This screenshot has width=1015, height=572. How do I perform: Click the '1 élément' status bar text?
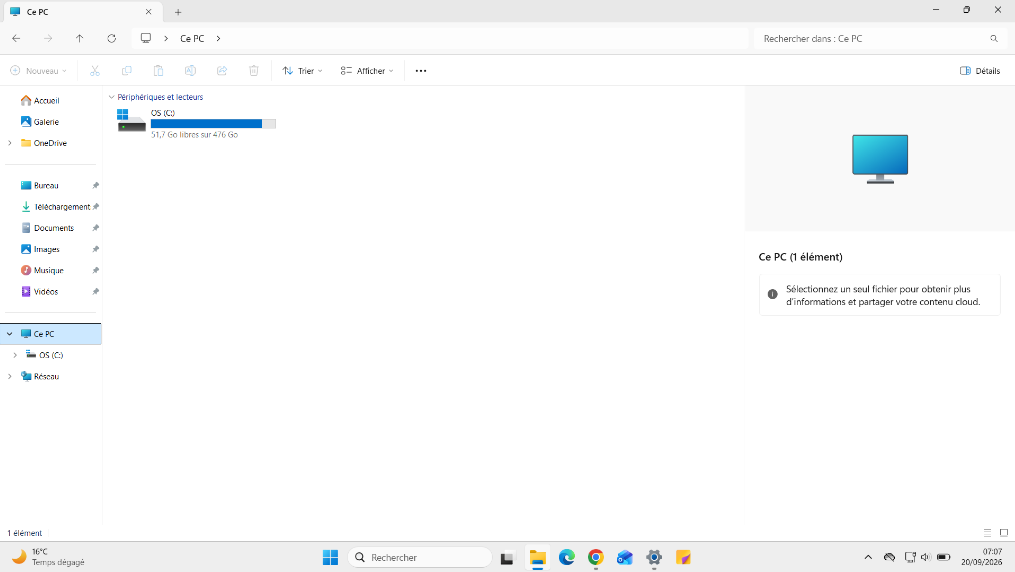point(25,533)
